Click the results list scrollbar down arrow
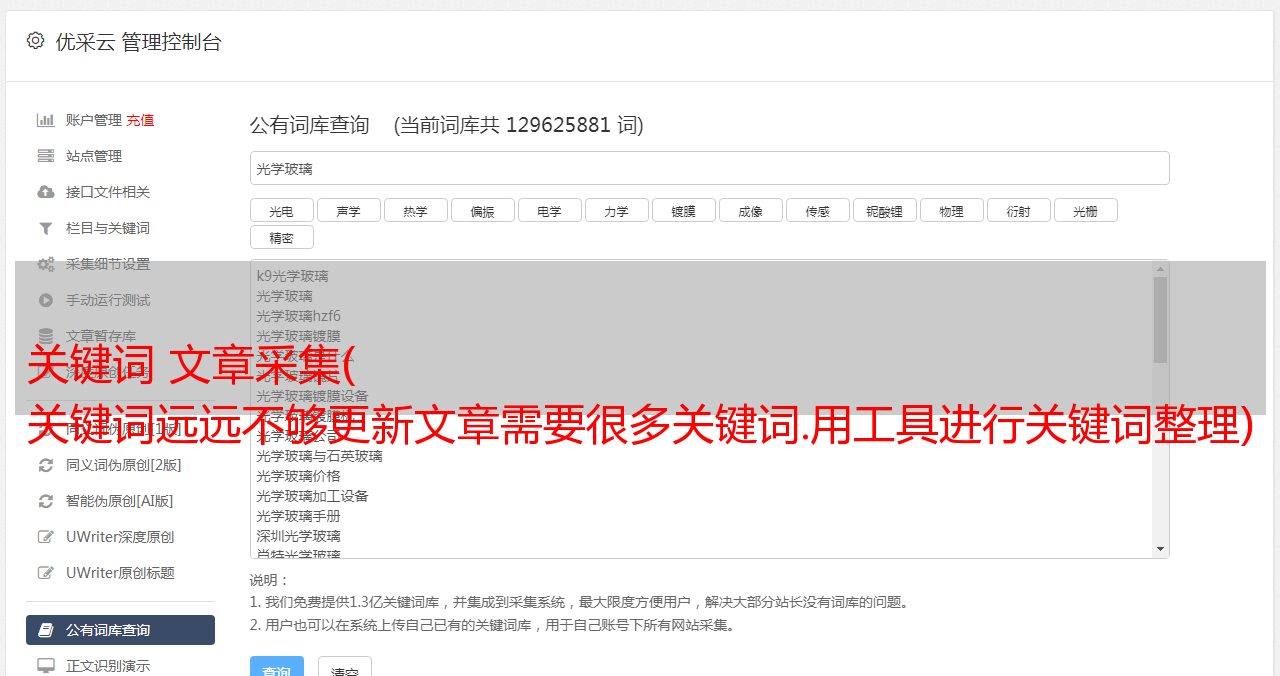This screenshot has width=1280, height=676. 1160,549
